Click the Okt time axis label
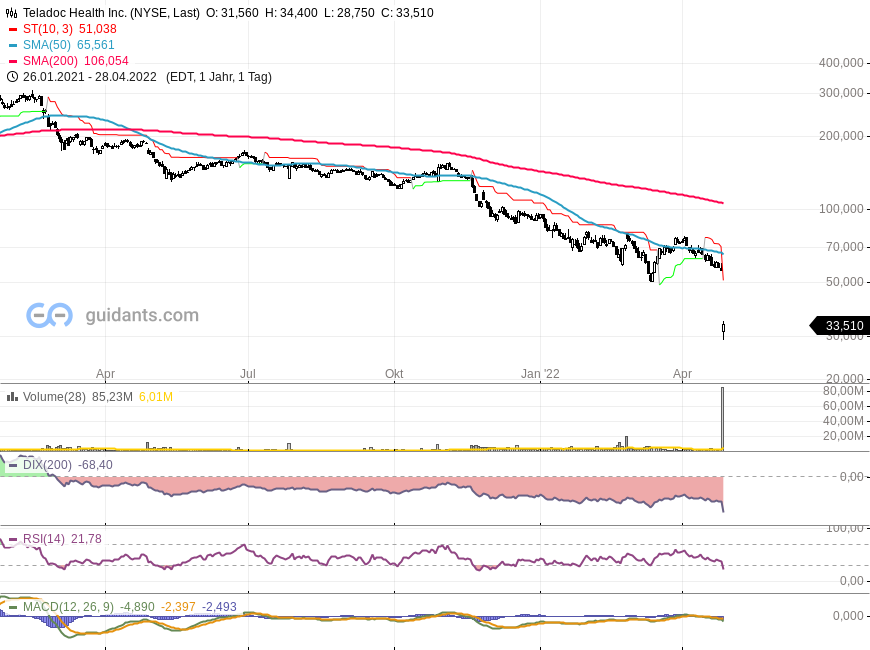 click(x=394, y=374)
